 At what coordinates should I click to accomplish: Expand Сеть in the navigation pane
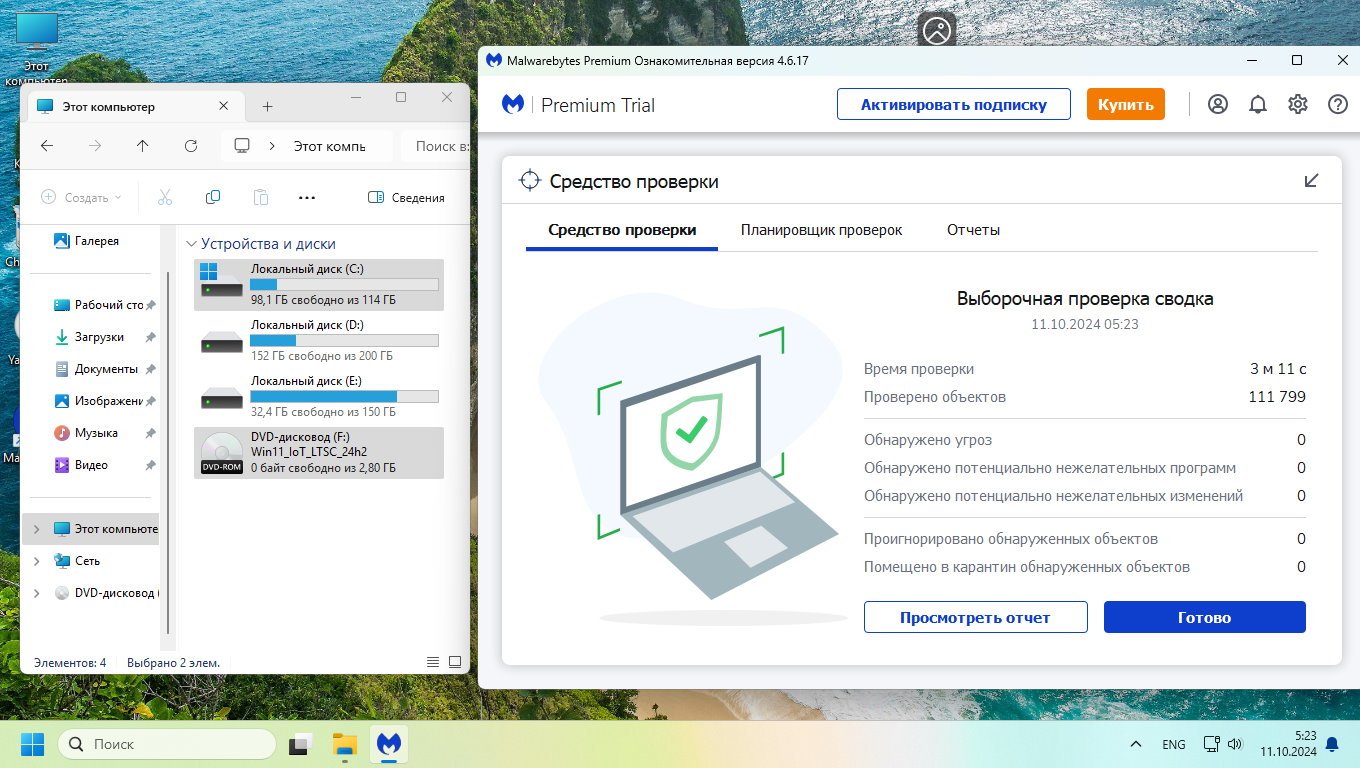pos(37,561)
